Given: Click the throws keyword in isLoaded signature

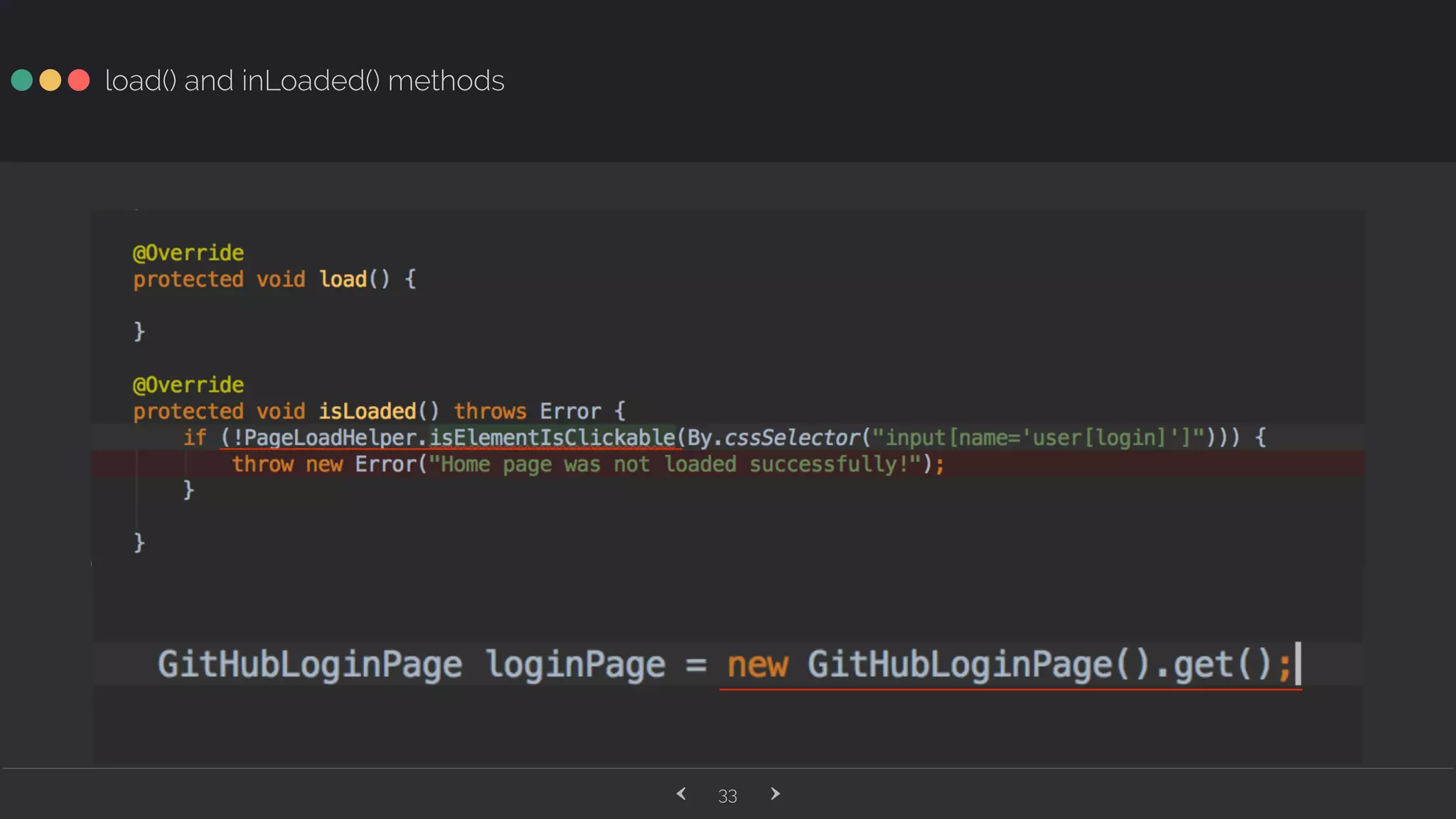Looking at the screenshot, I should (x=490, y=411).
